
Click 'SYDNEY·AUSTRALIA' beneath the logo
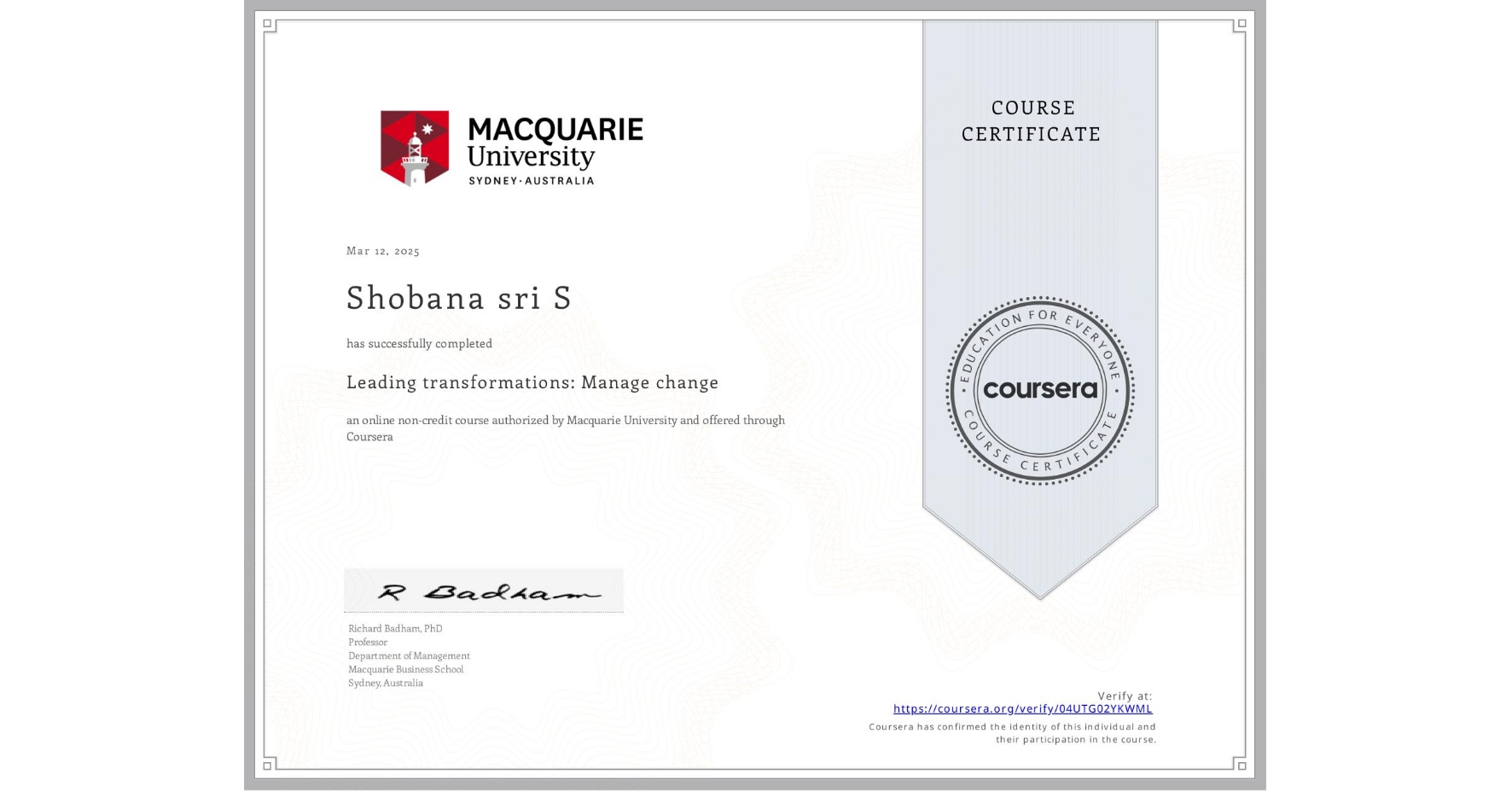tap(532, 180)
